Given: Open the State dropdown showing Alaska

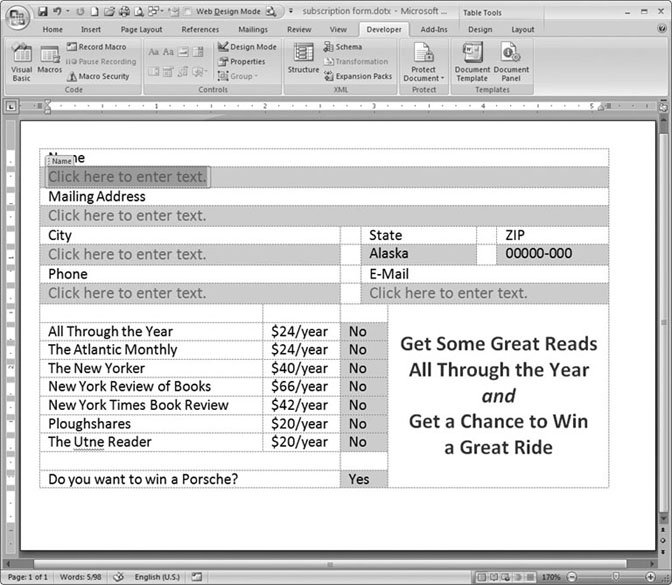Looking at the screenshot, I should (x=418, y=254).
